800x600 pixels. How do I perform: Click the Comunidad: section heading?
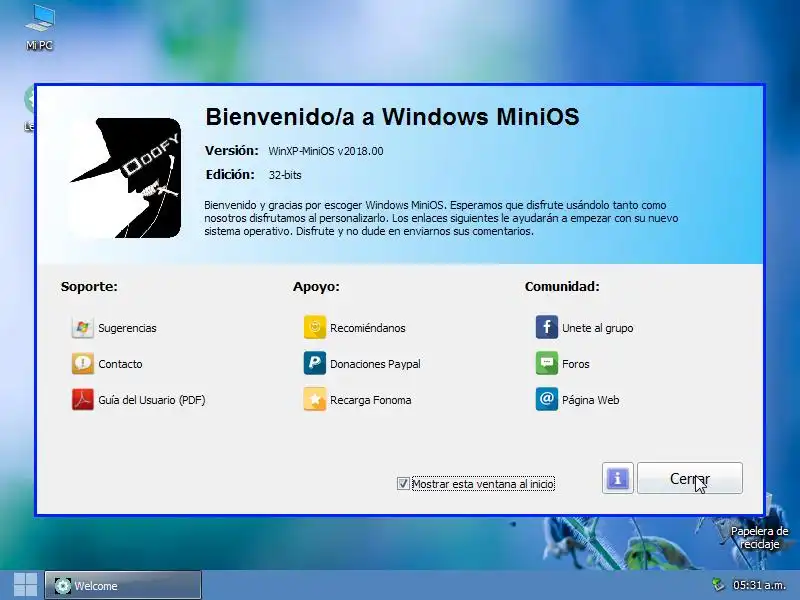tap(562, 286)
